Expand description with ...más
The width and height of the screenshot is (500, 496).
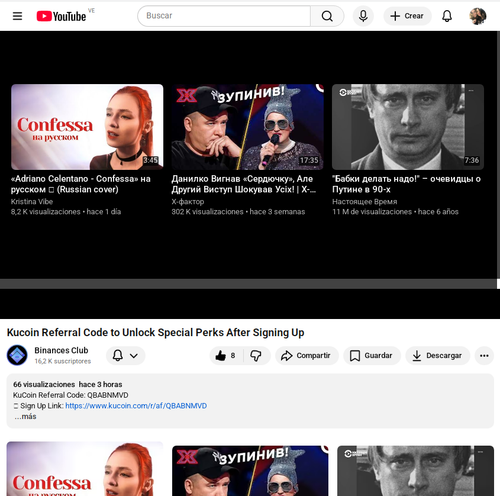pos(25,416)
